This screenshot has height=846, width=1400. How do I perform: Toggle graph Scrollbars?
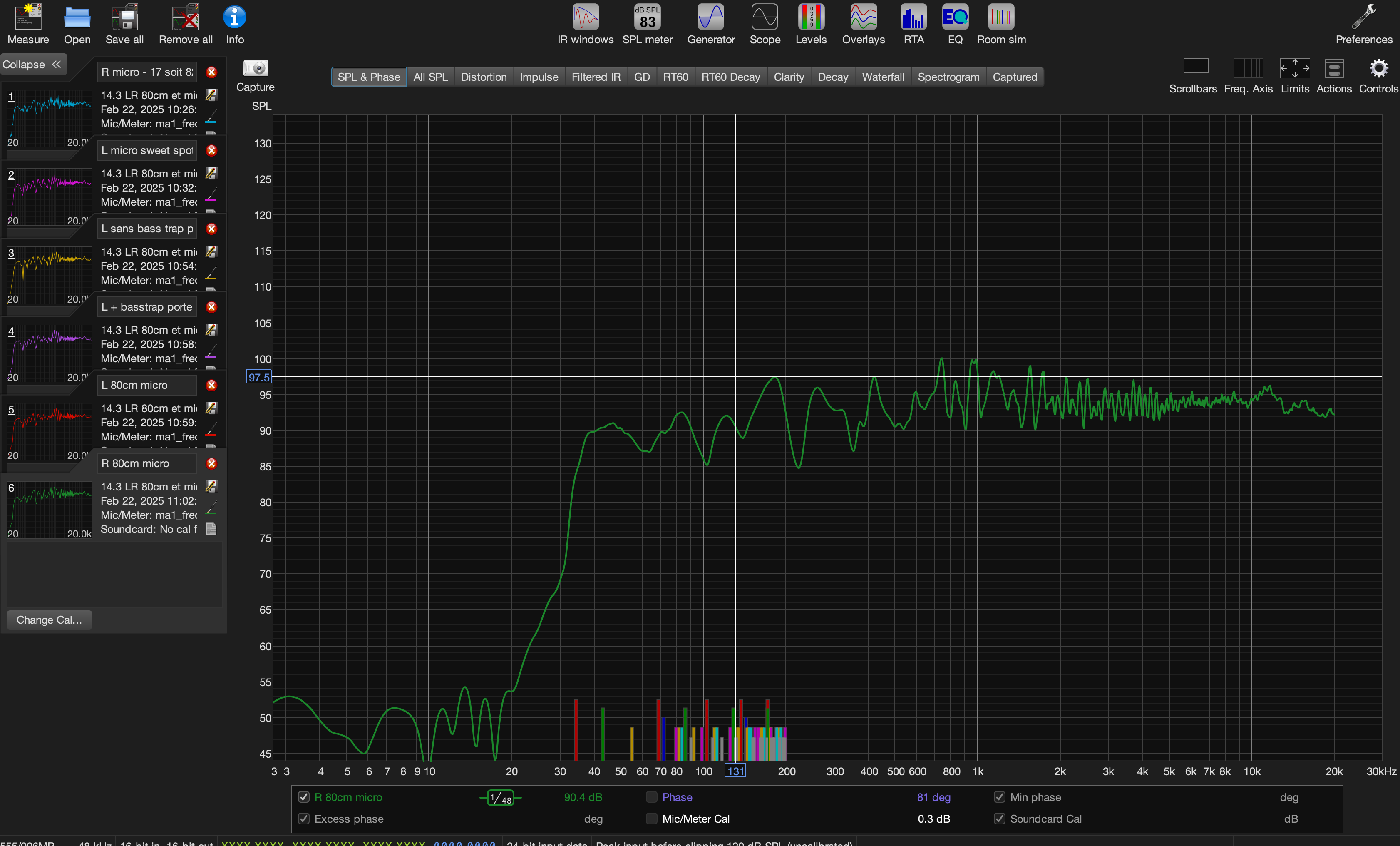click(1193, 76)
